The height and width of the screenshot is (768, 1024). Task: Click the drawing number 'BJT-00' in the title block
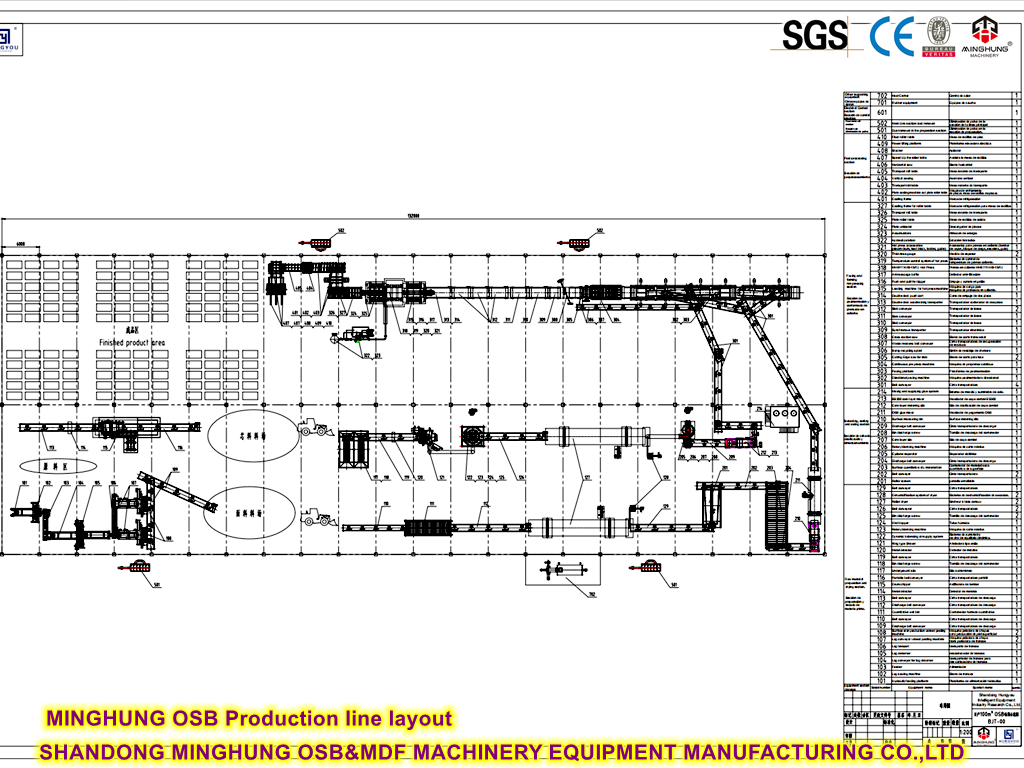[x=997, y=722]
